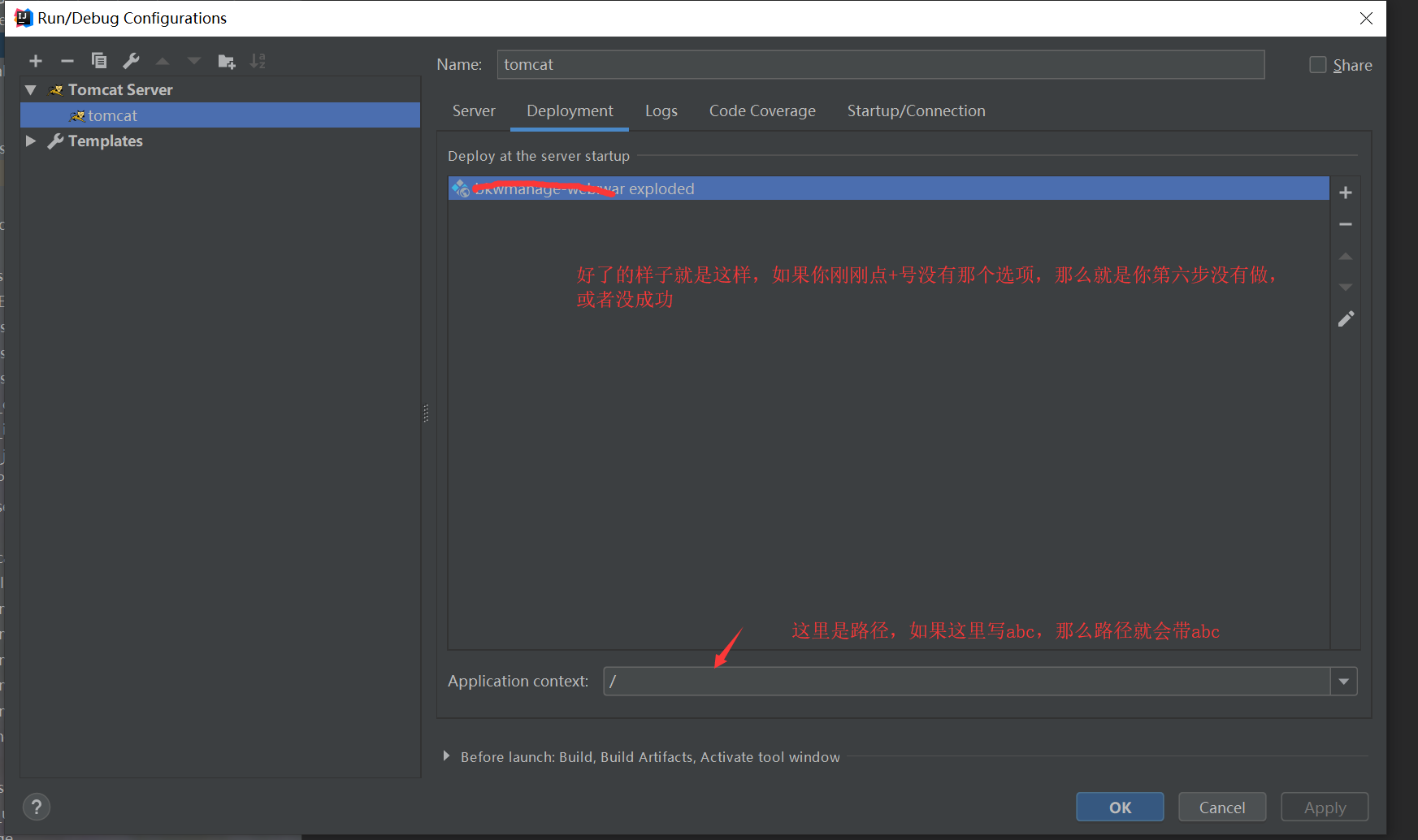The width and height of the screenshot is (1418, 840).
Task: Enable the Share checkbox
Action: pos(1318,65)
